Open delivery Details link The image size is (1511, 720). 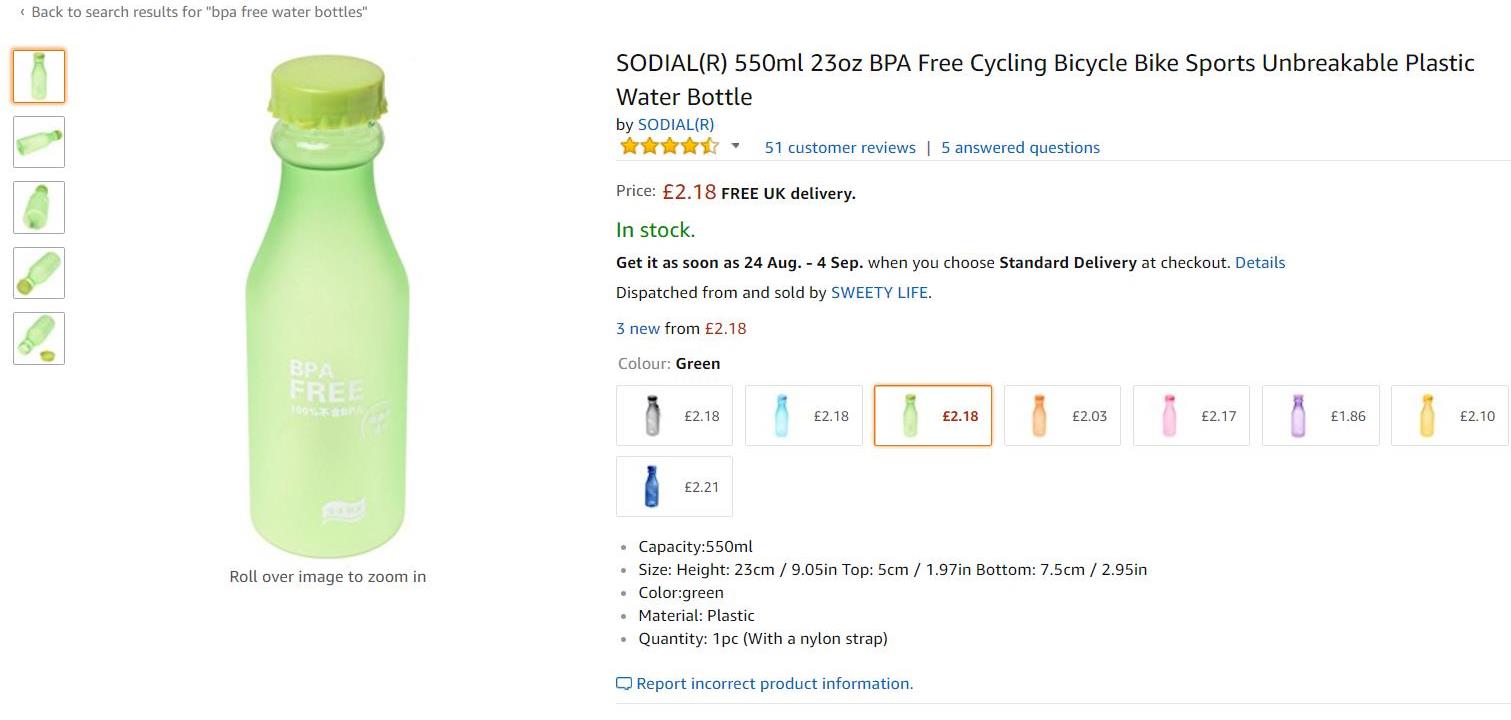click(x=1260, y=263)
